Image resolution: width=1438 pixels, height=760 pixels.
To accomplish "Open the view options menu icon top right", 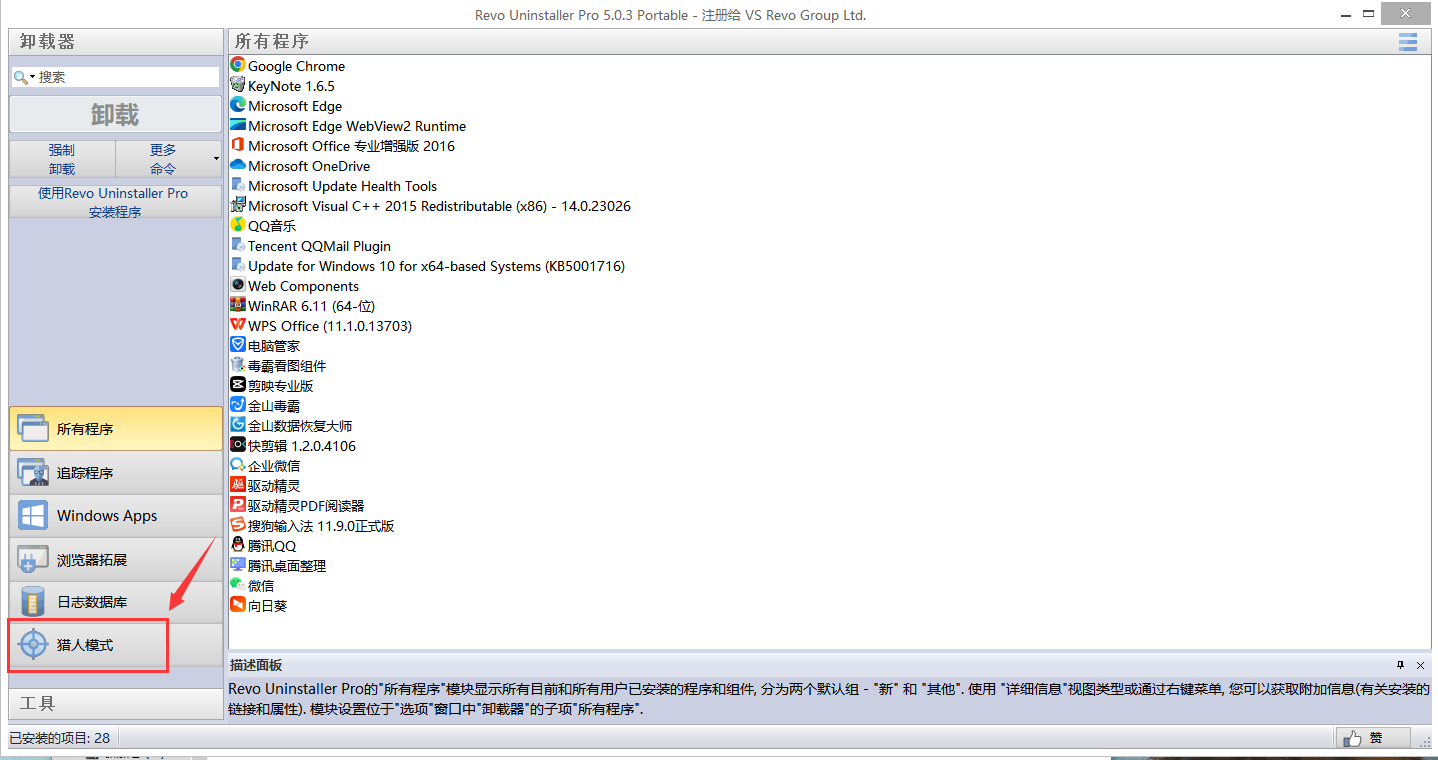I will pos(1408,41).
